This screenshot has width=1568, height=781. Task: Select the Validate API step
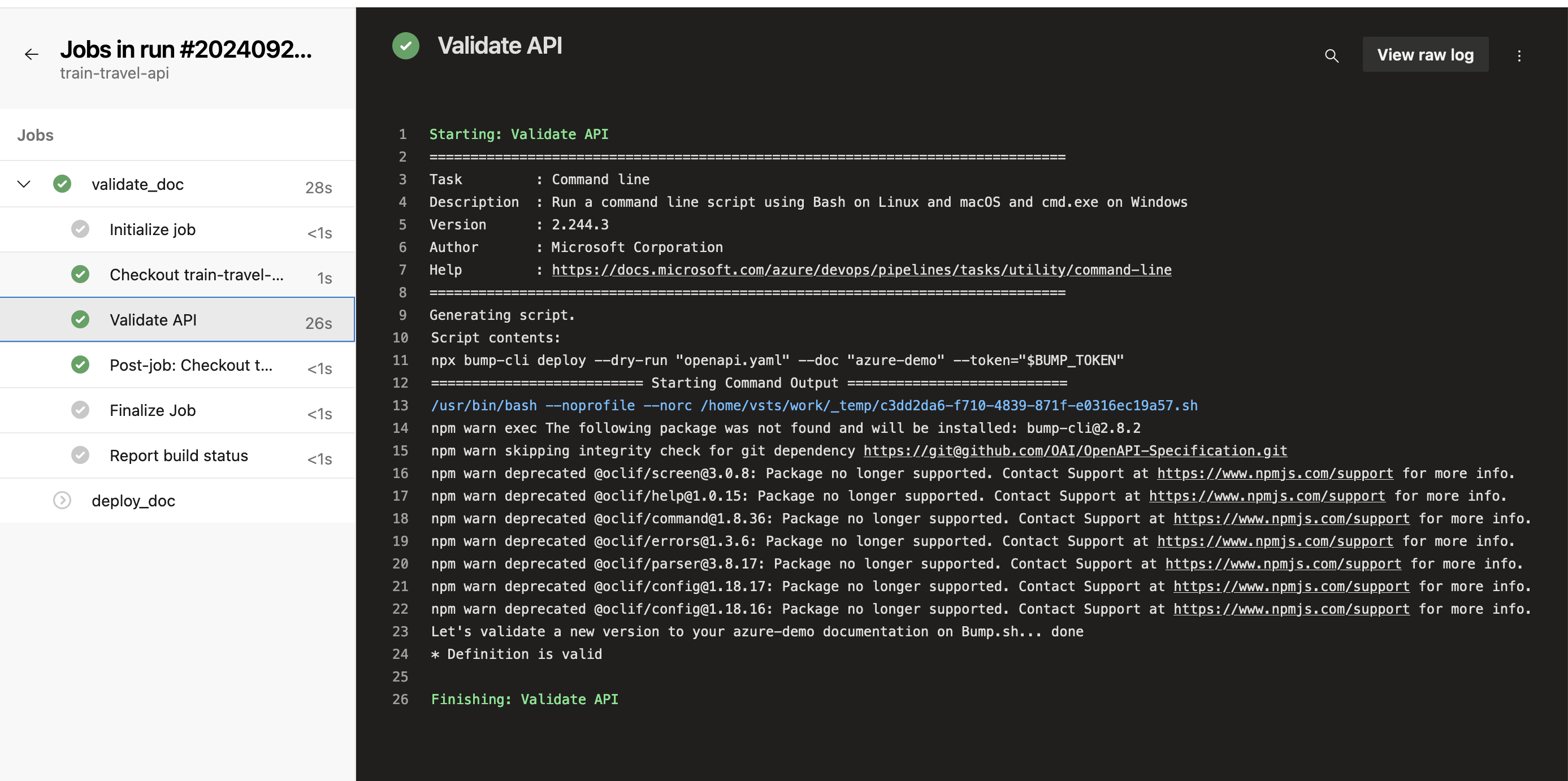(x=153, y=320)
